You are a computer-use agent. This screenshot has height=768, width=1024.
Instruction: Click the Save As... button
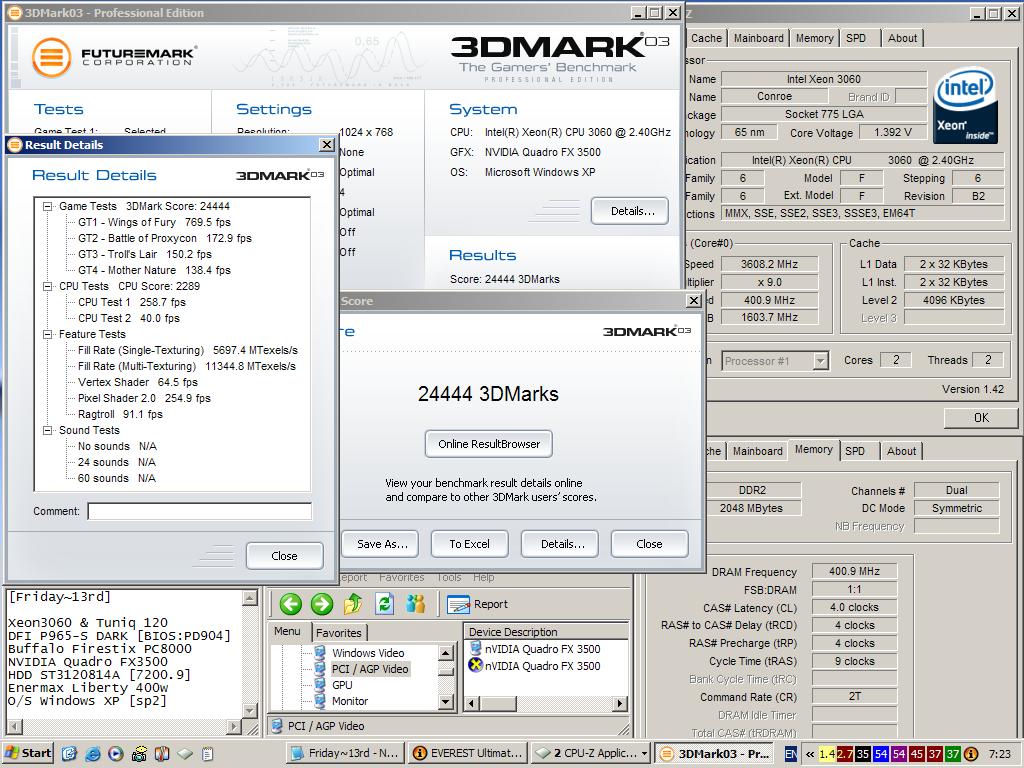tap(382, 544)
